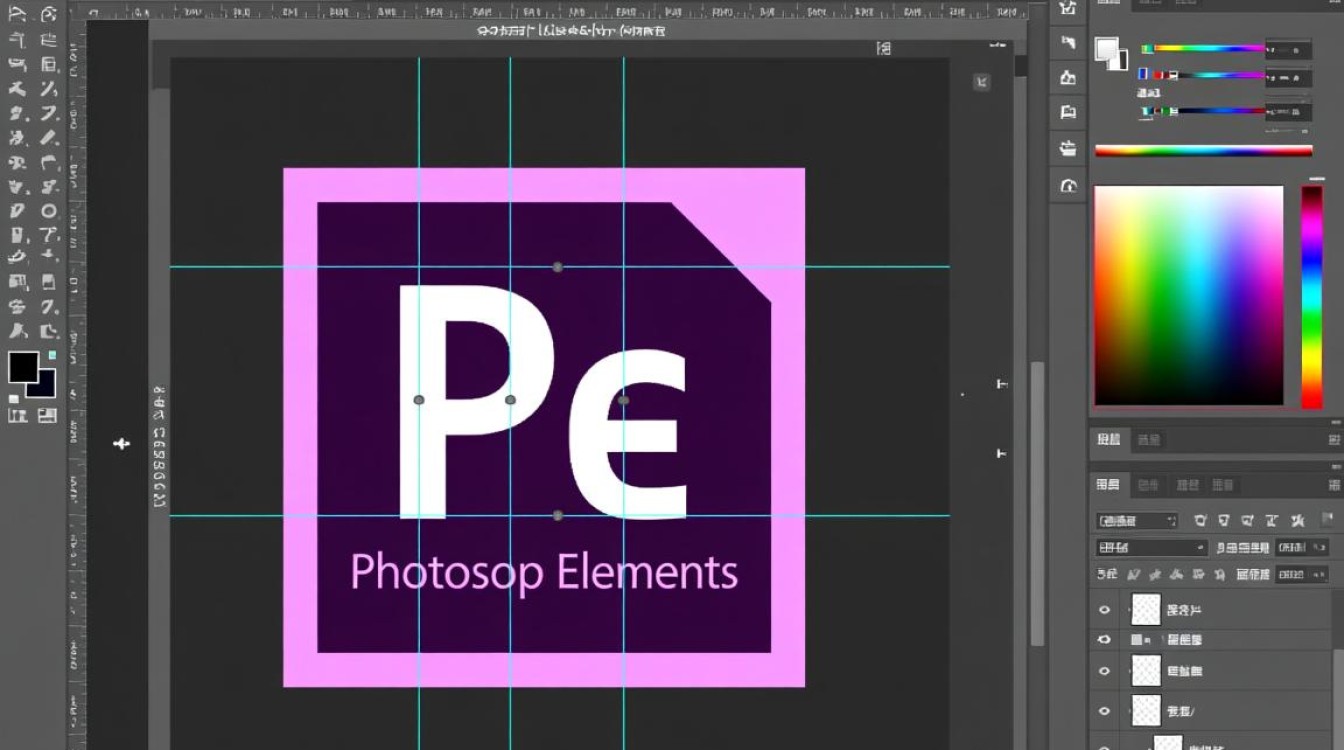The width and height of the screenshot is (1344, 750).
Task: Click the anchor point on lower horizontal guide
Action: coord(557,516)
